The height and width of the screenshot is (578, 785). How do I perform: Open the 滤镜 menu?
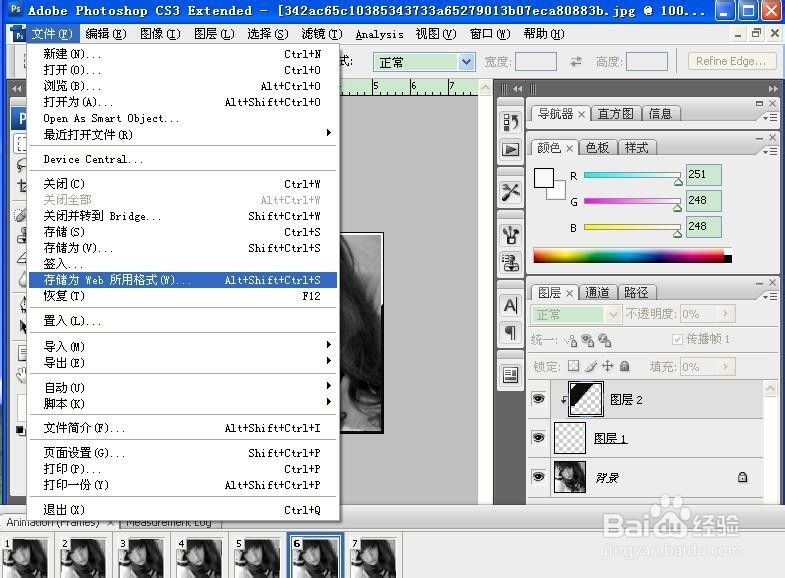tap(321, 34)
